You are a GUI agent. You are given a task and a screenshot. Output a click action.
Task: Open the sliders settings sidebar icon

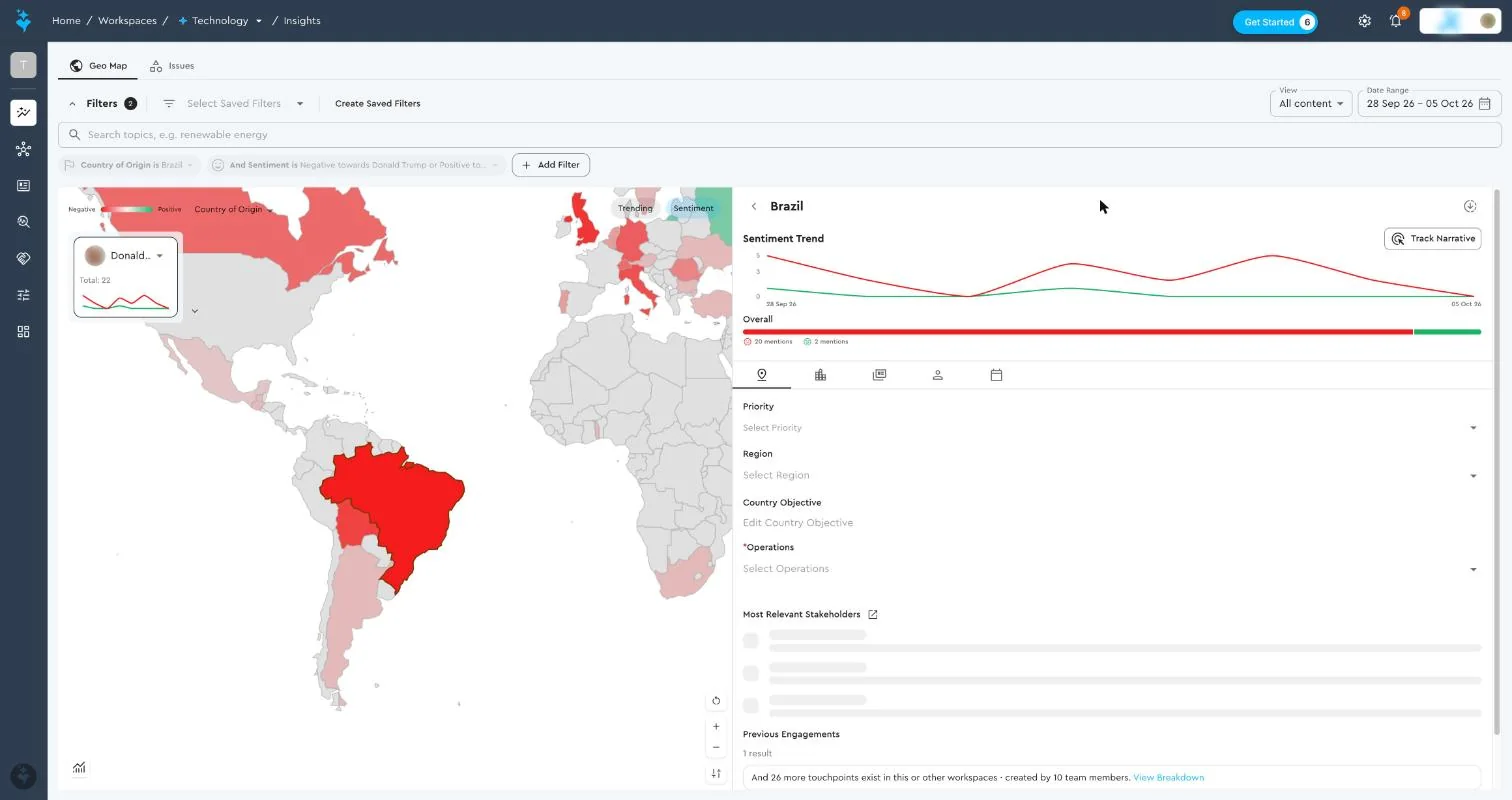tap(23, 295)
